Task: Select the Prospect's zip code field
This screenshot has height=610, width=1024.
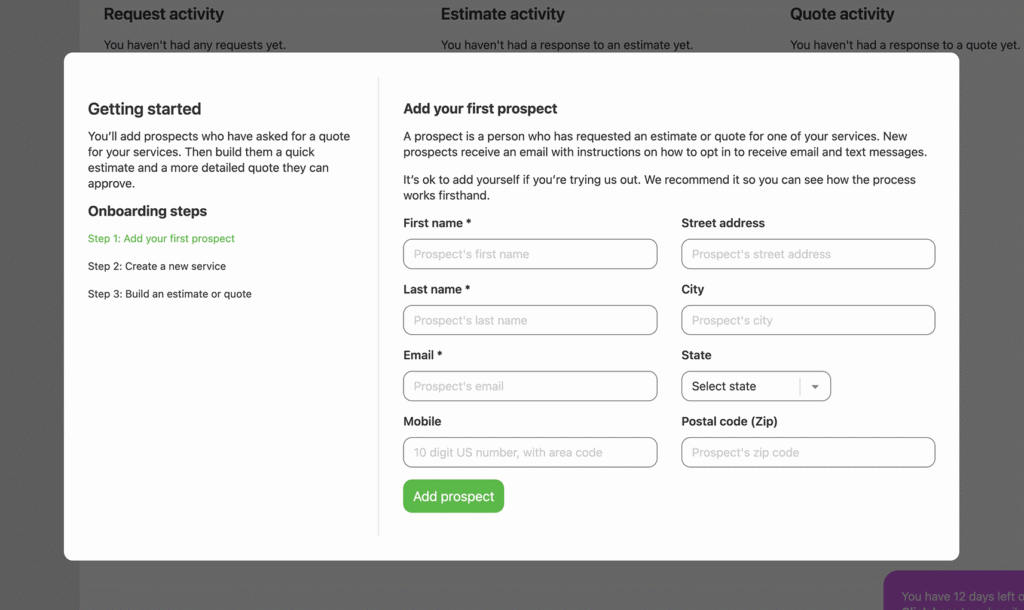Action: [x=808, y=452]
